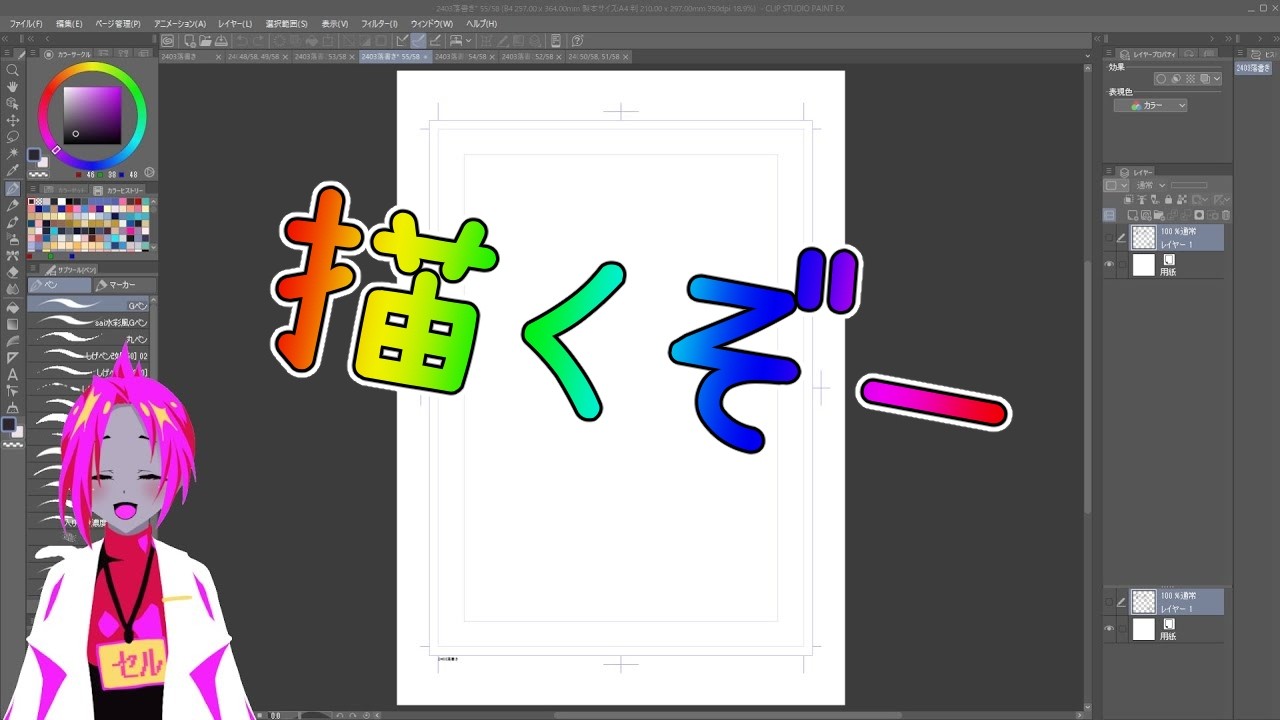Click the Redo arrow icon
Viewport: 1280px width, 720px height.
(257, 41)
